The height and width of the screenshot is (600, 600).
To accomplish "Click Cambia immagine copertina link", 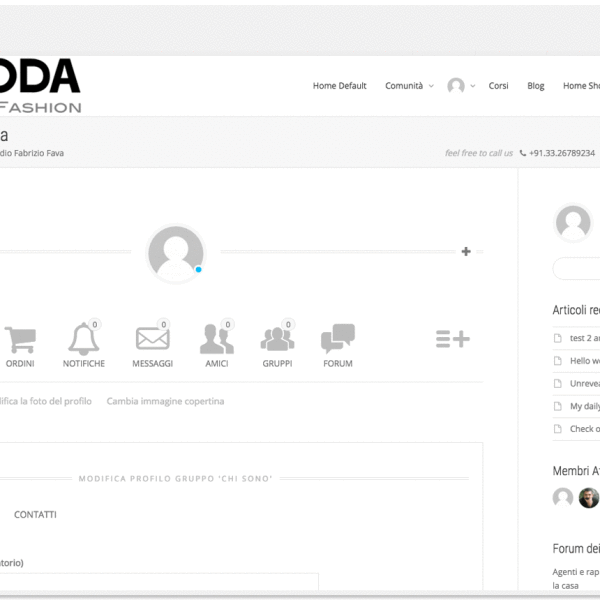I will tap(165, 401).
